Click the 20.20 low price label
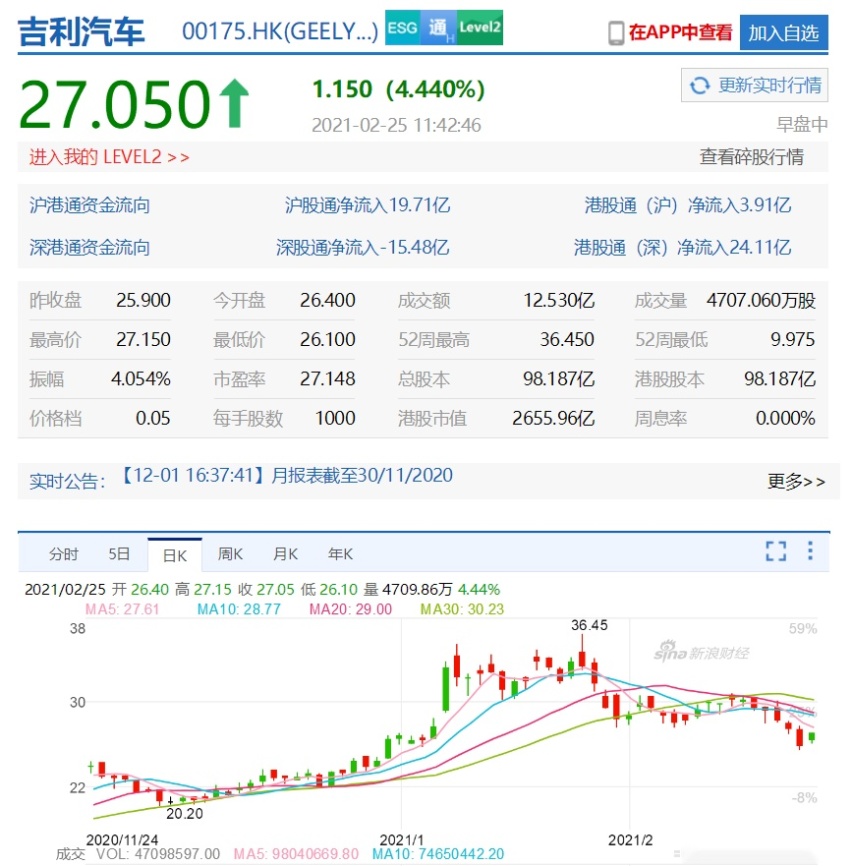The image size is (852, 866). pos(184,814)
